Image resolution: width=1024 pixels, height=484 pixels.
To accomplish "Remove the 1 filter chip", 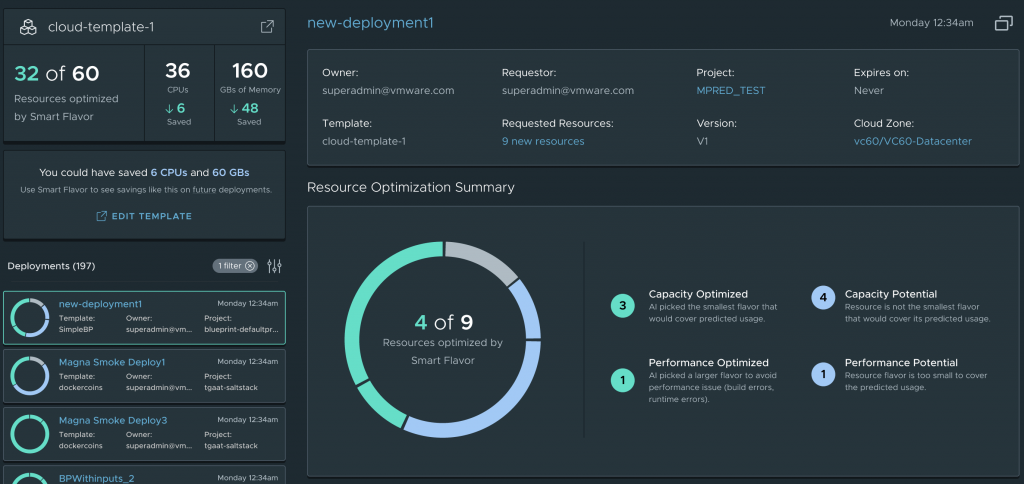I will tap(251, 266).
